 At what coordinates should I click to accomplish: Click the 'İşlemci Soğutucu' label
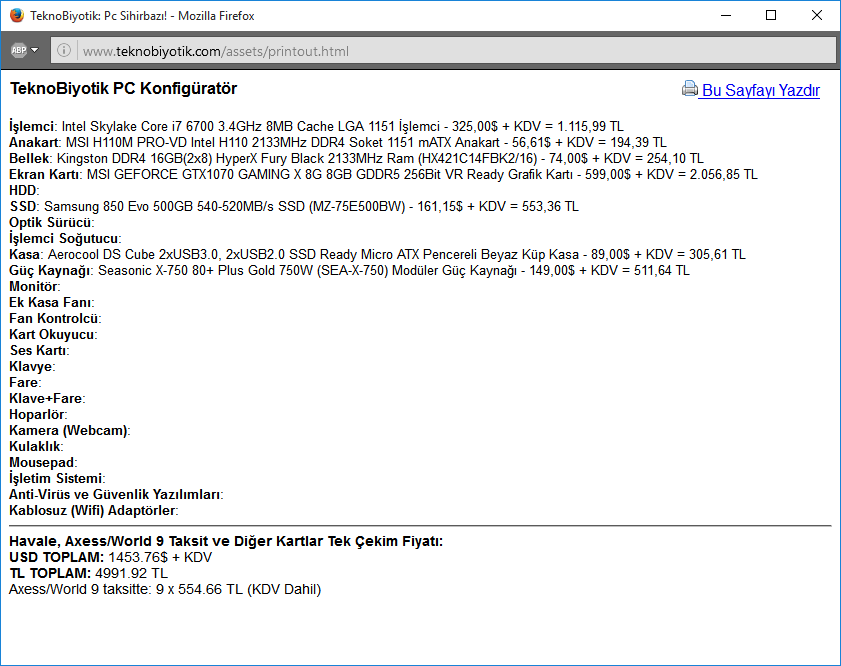click(x=65, y=239)
